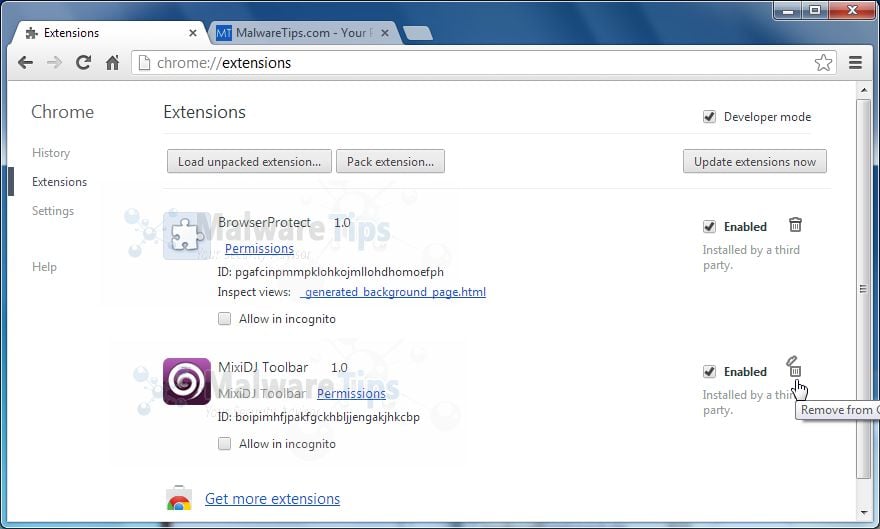Uncheck the Developer mode checkbox

click(x=709, y=117)
